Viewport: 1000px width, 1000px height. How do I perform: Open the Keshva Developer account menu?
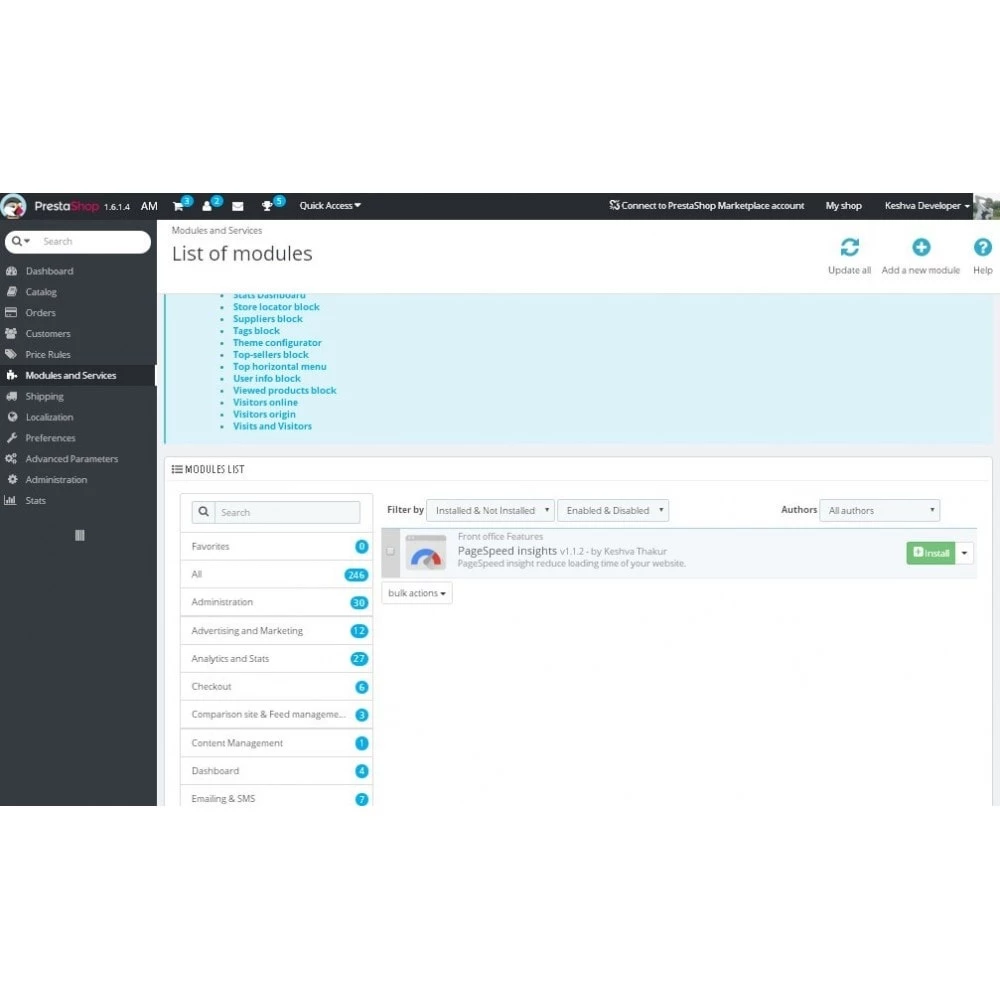pyautogui.click(x=927, y=205)
